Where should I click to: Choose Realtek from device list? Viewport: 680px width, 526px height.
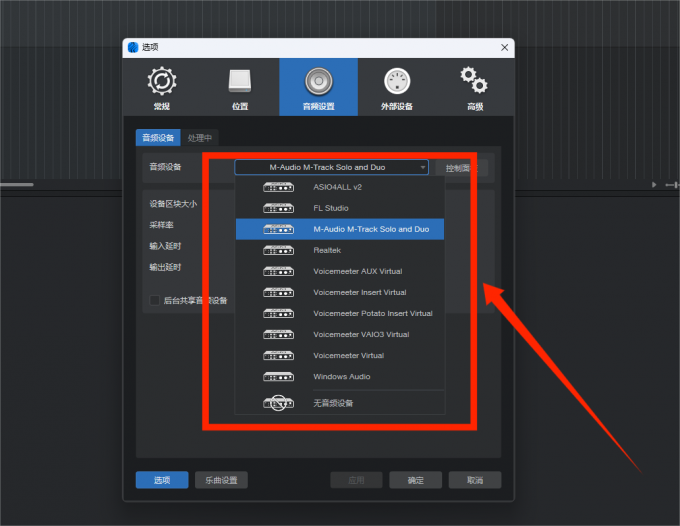pyautogui.click(x=340, y=250)
